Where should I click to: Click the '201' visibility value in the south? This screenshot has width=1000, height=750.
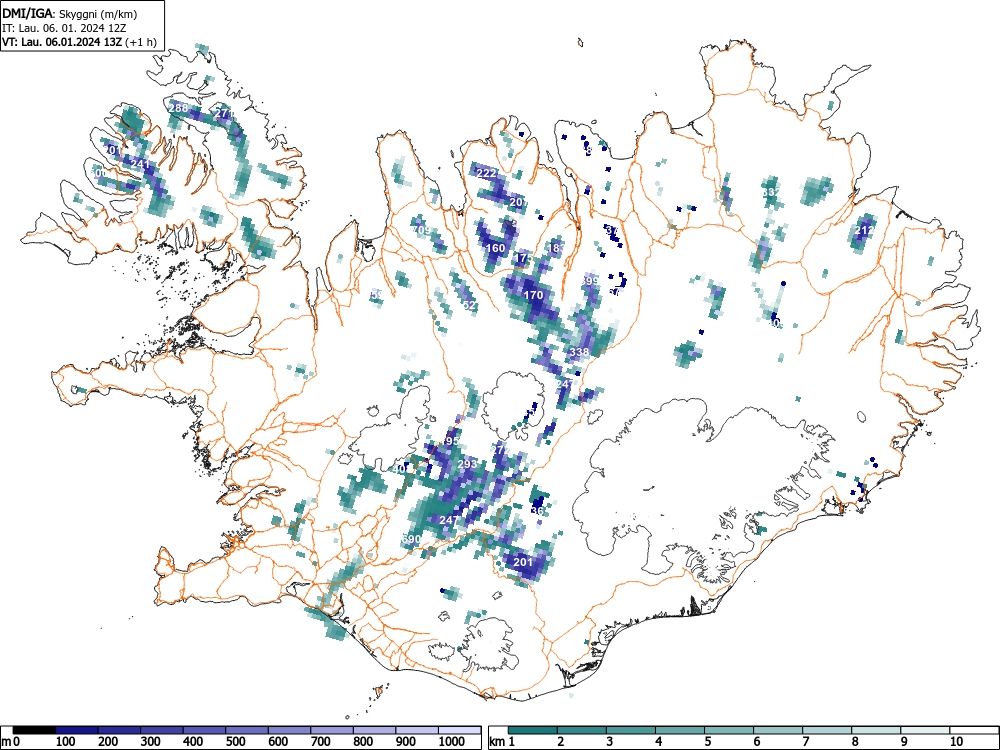pos(523,562)
